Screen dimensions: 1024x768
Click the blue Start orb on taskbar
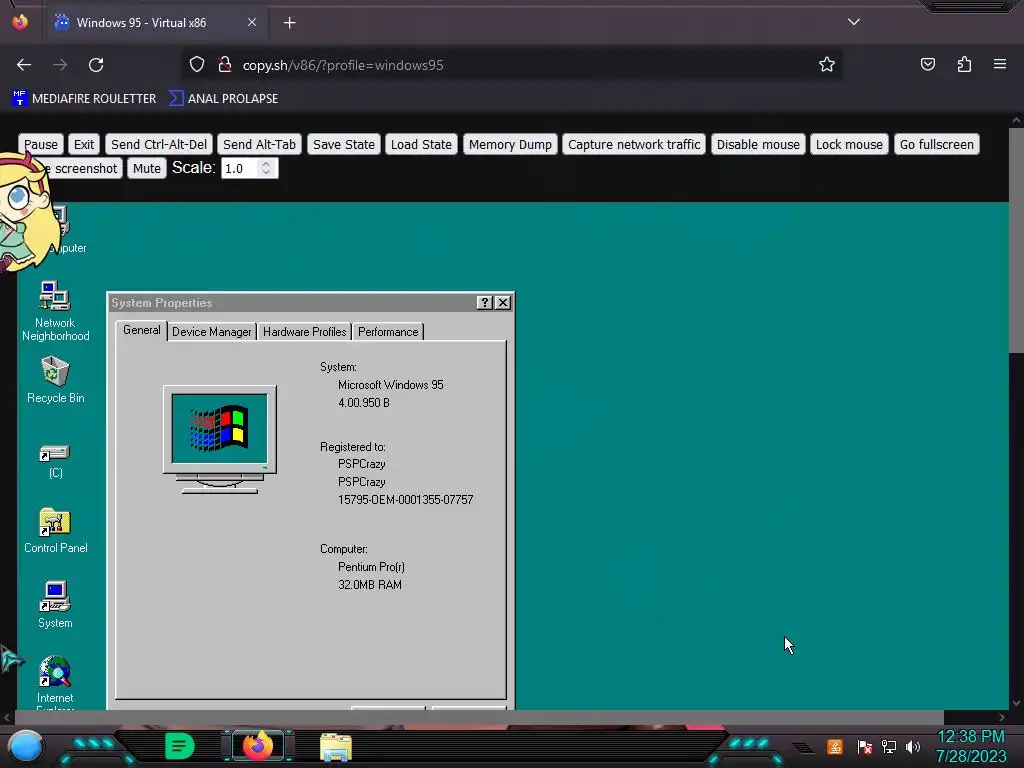(25, 746)
